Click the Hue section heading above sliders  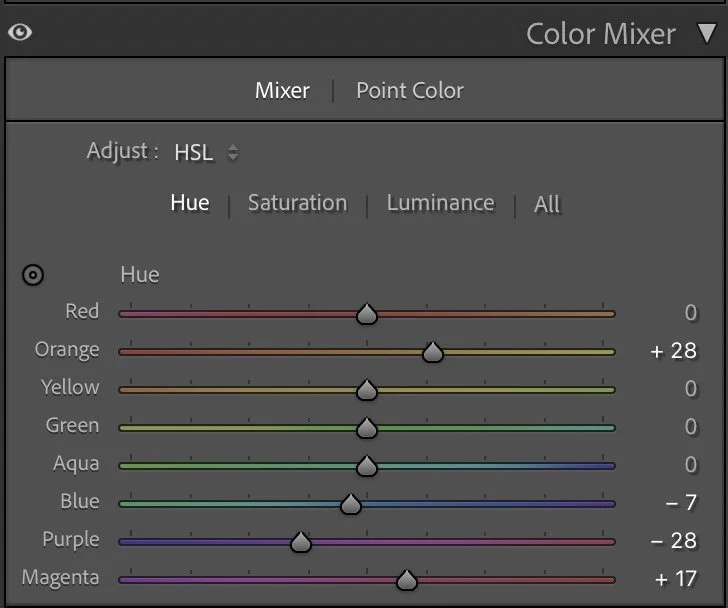pos(140,275)
